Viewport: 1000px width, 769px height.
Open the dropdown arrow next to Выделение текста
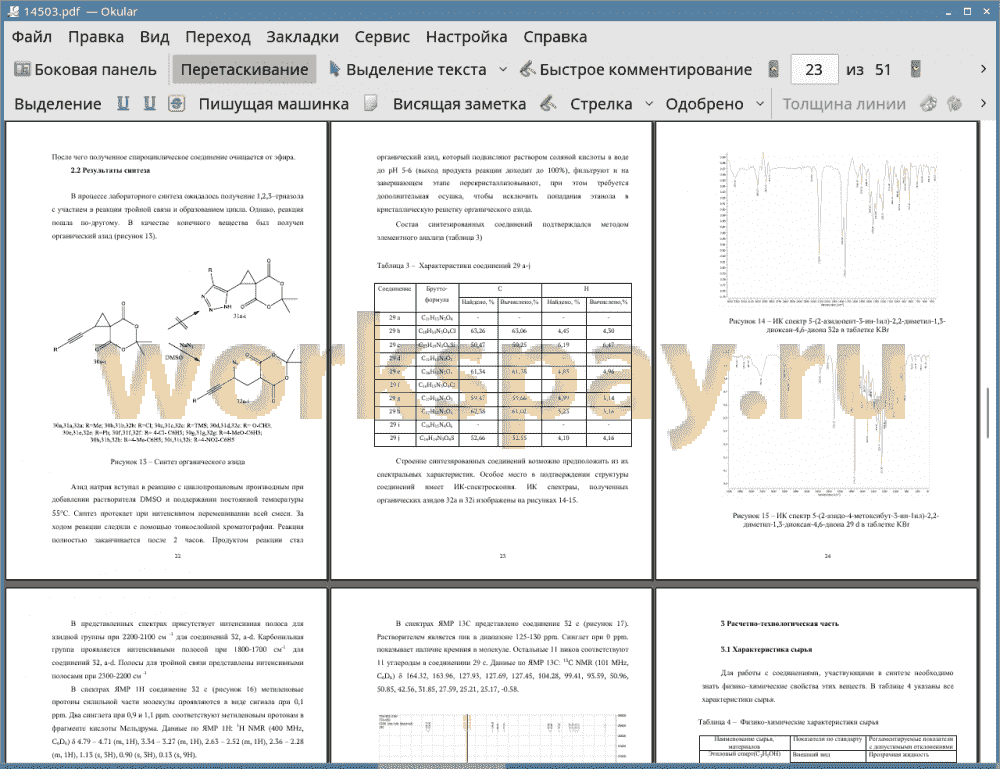(503, 70)
